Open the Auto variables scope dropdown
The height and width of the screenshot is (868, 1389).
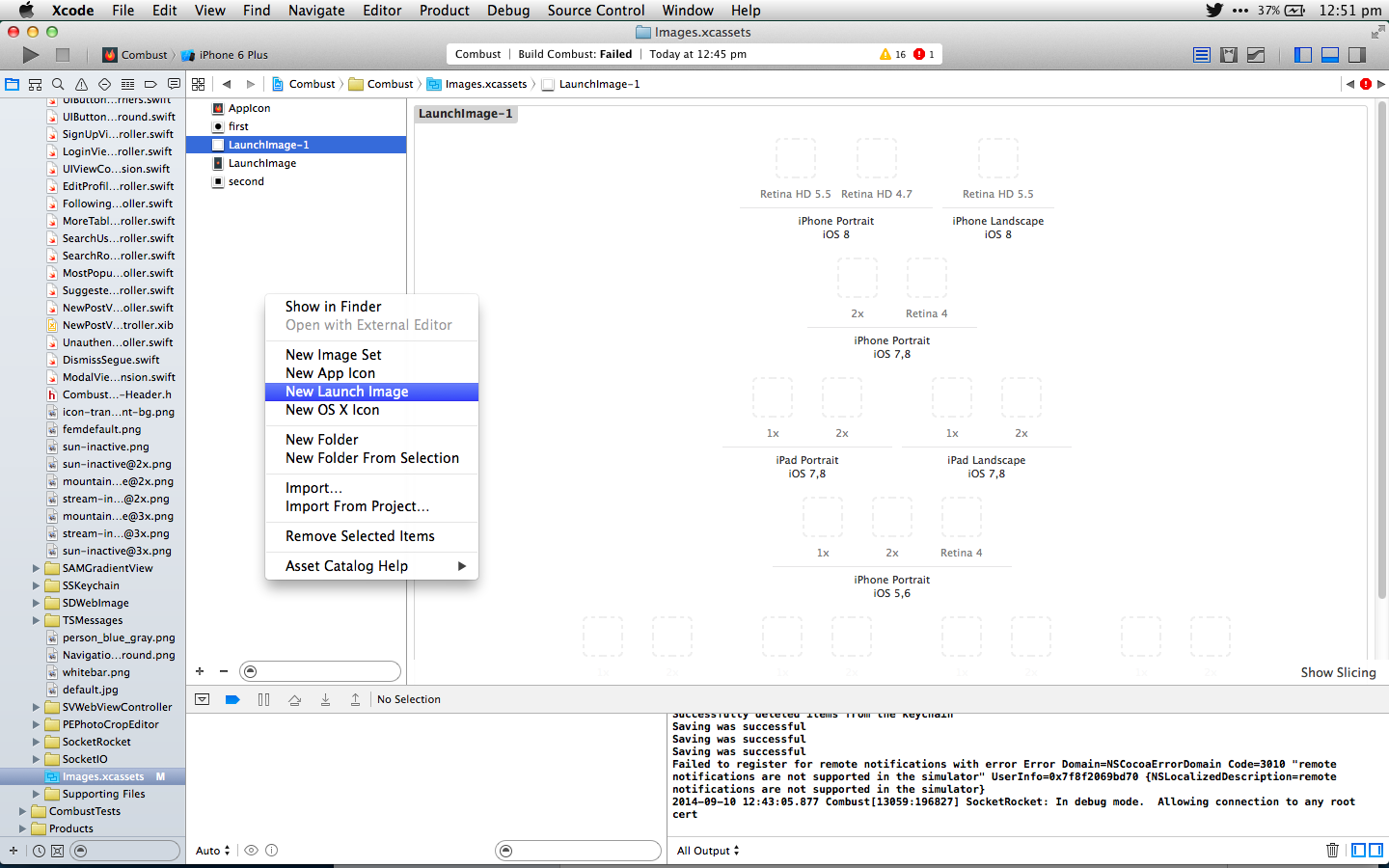[213, 851]
